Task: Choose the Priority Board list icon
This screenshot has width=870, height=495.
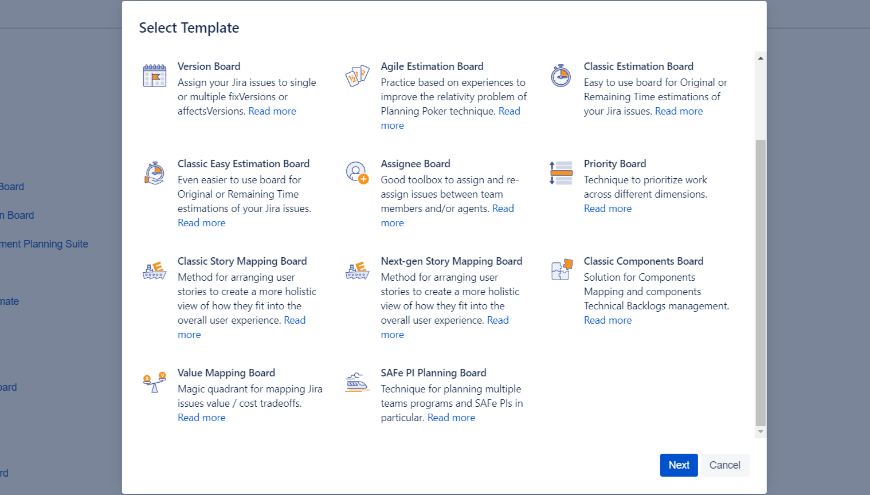Action: click(x=560, y=173)
